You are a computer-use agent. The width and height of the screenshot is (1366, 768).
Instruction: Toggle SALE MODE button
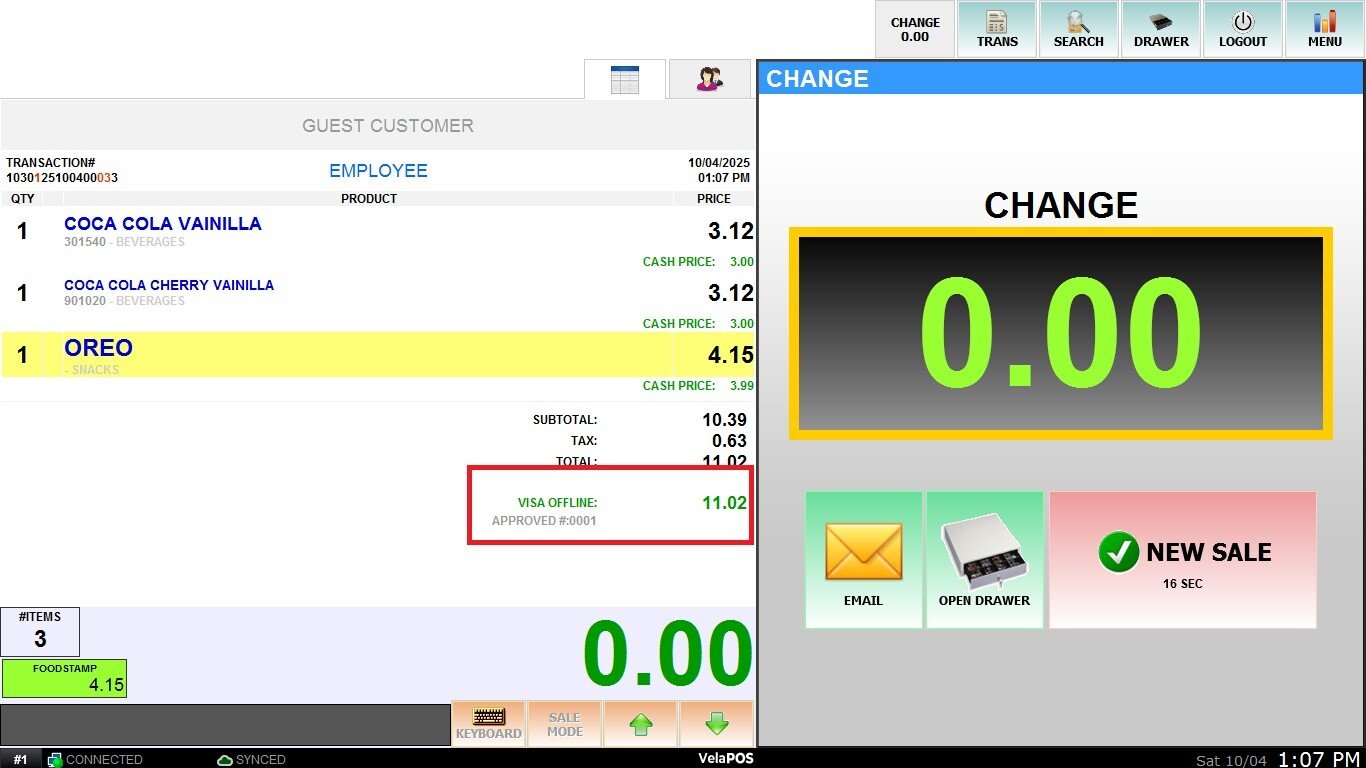[x=564, y=723]
